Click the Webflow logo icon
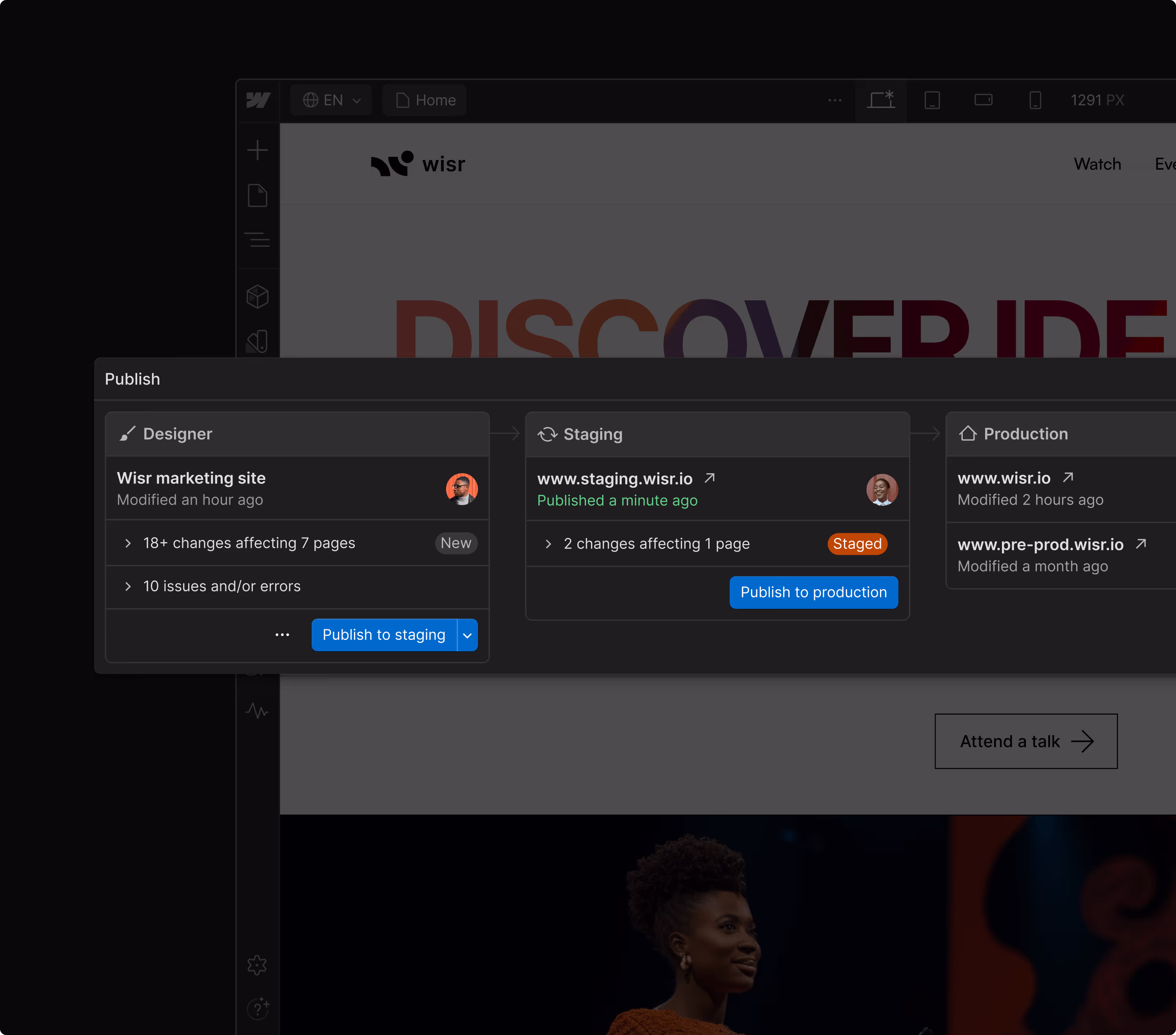The image size is (1176, 1035). (x=258, y=100)
